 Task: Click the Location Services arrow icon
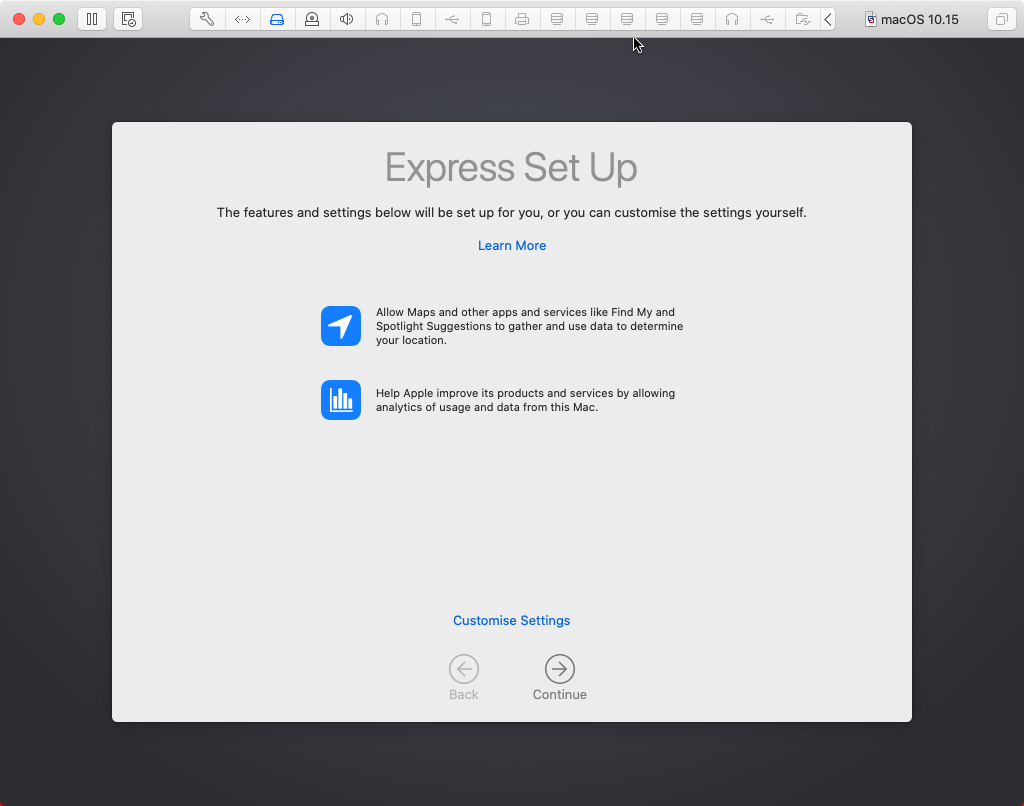tap(341, 326)
